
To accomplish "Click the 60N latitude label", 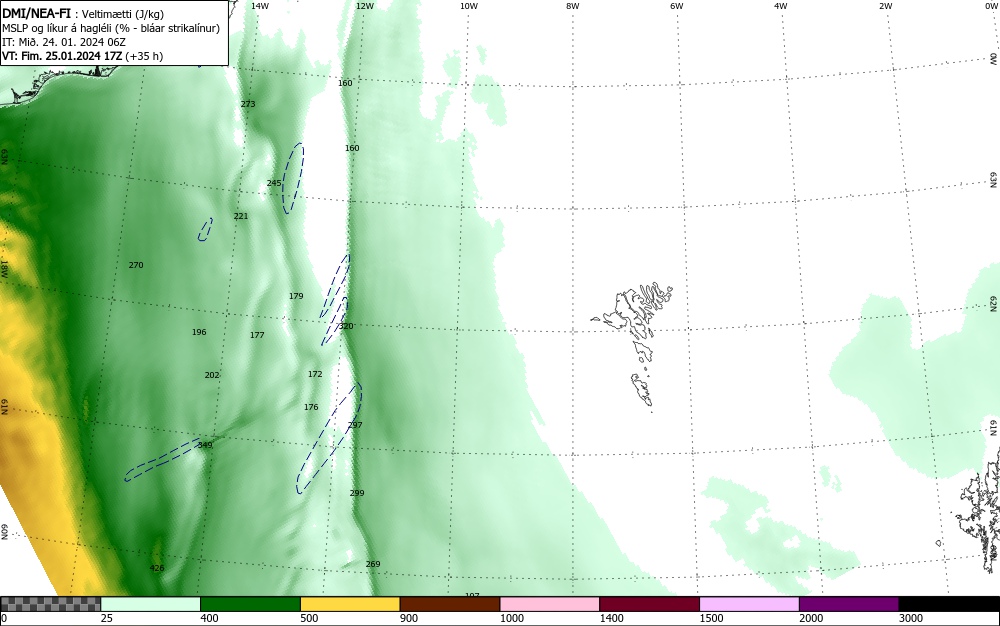I will point(4,532).
